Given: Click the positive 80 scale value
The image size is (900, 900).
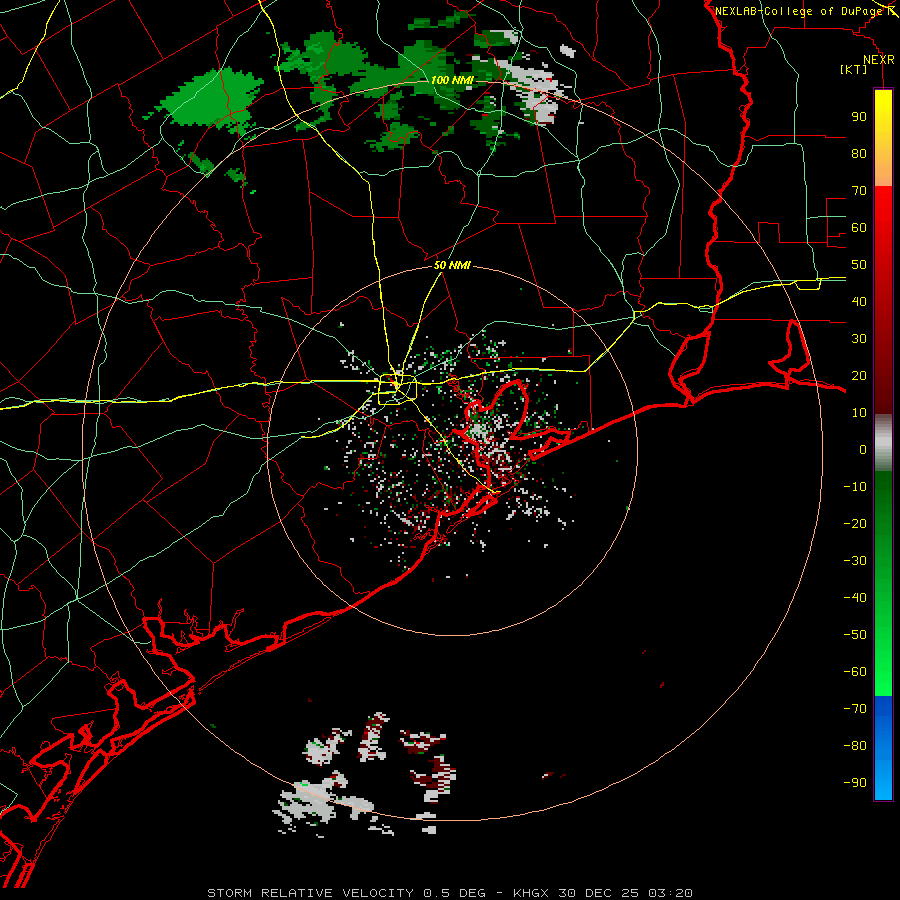Looking at the screenshot, I should point(859,154).
